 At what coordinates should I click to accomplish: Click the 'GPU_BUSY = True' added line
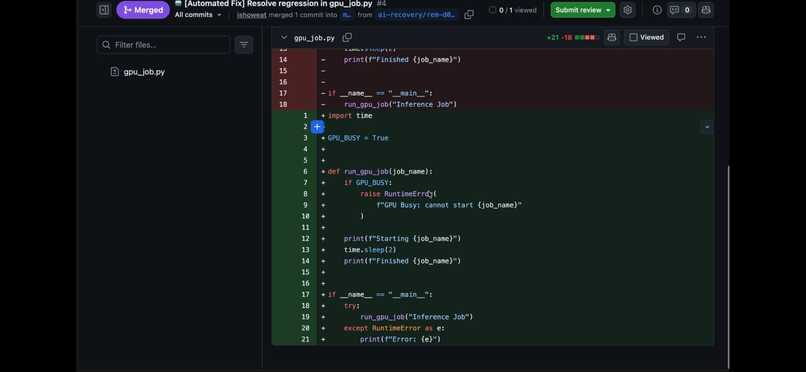[x=358, y=138]
